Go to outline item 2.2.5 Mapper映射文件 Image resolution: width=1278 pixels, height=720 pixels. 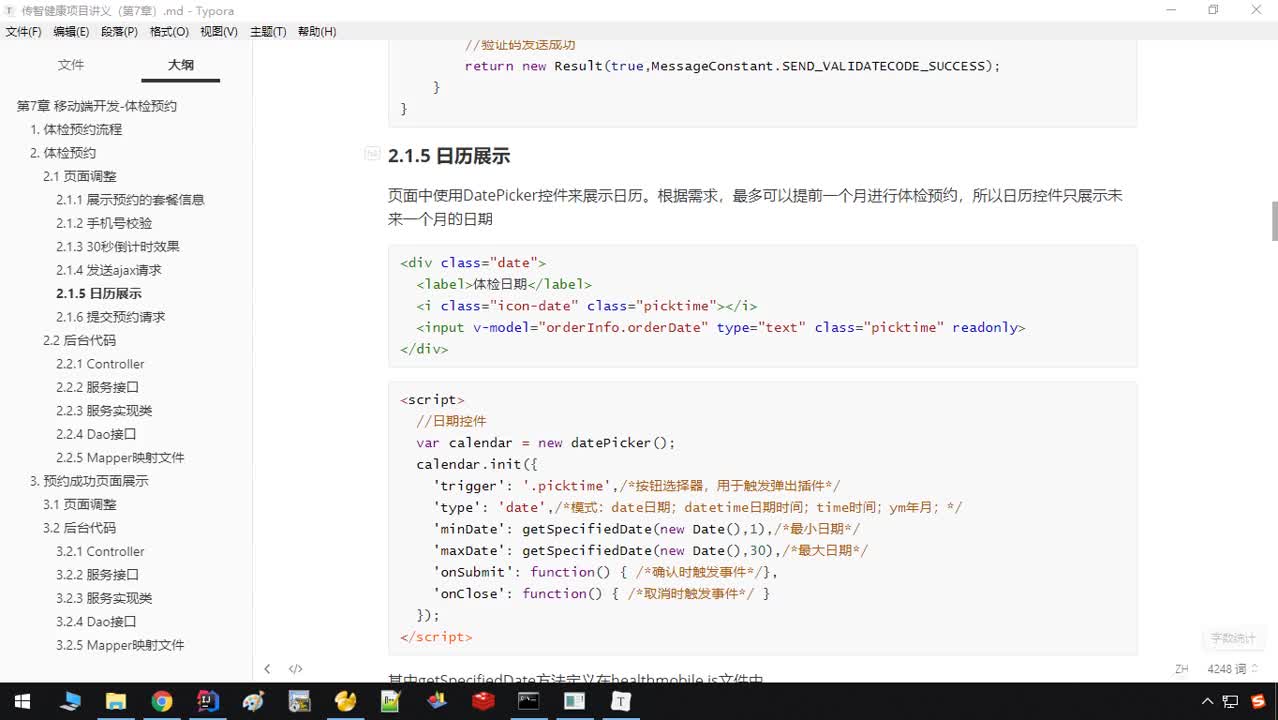point(120,458)
